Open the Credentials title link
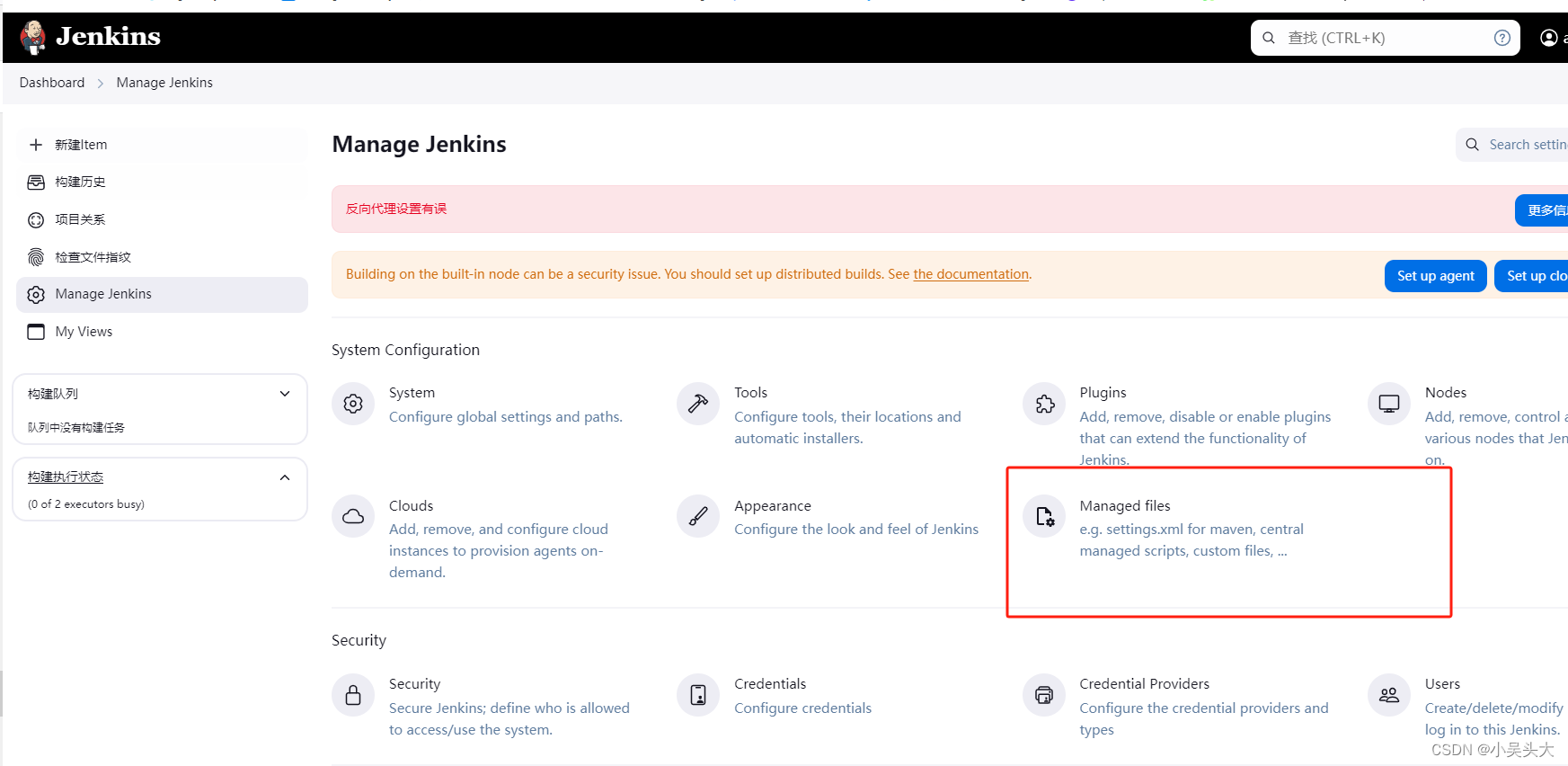Image resolution: width=1568 pixels, height=766 pixels. tap(770, 684)
